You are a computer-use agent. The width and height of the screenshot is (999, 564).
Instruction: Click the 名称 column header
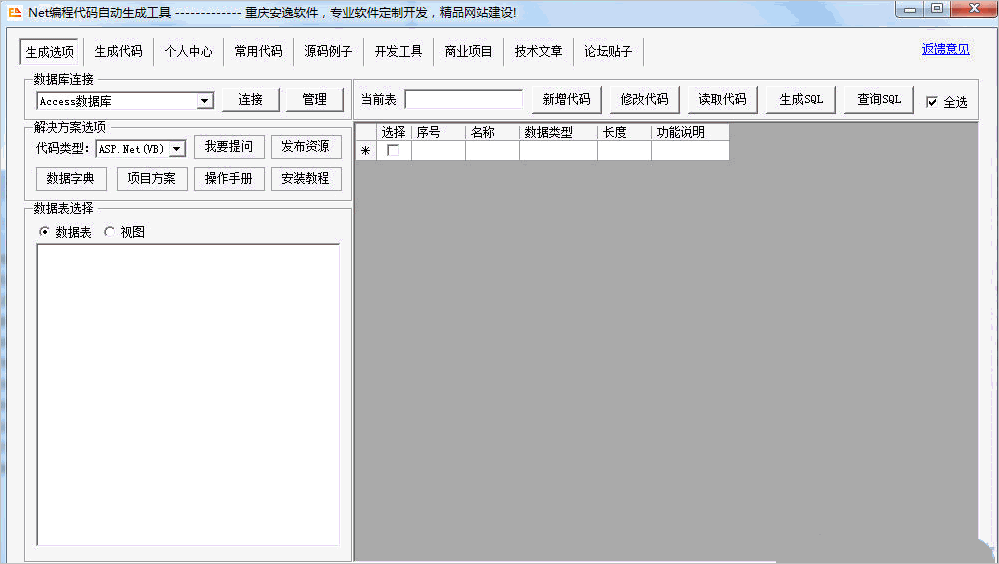click(492, 132)
